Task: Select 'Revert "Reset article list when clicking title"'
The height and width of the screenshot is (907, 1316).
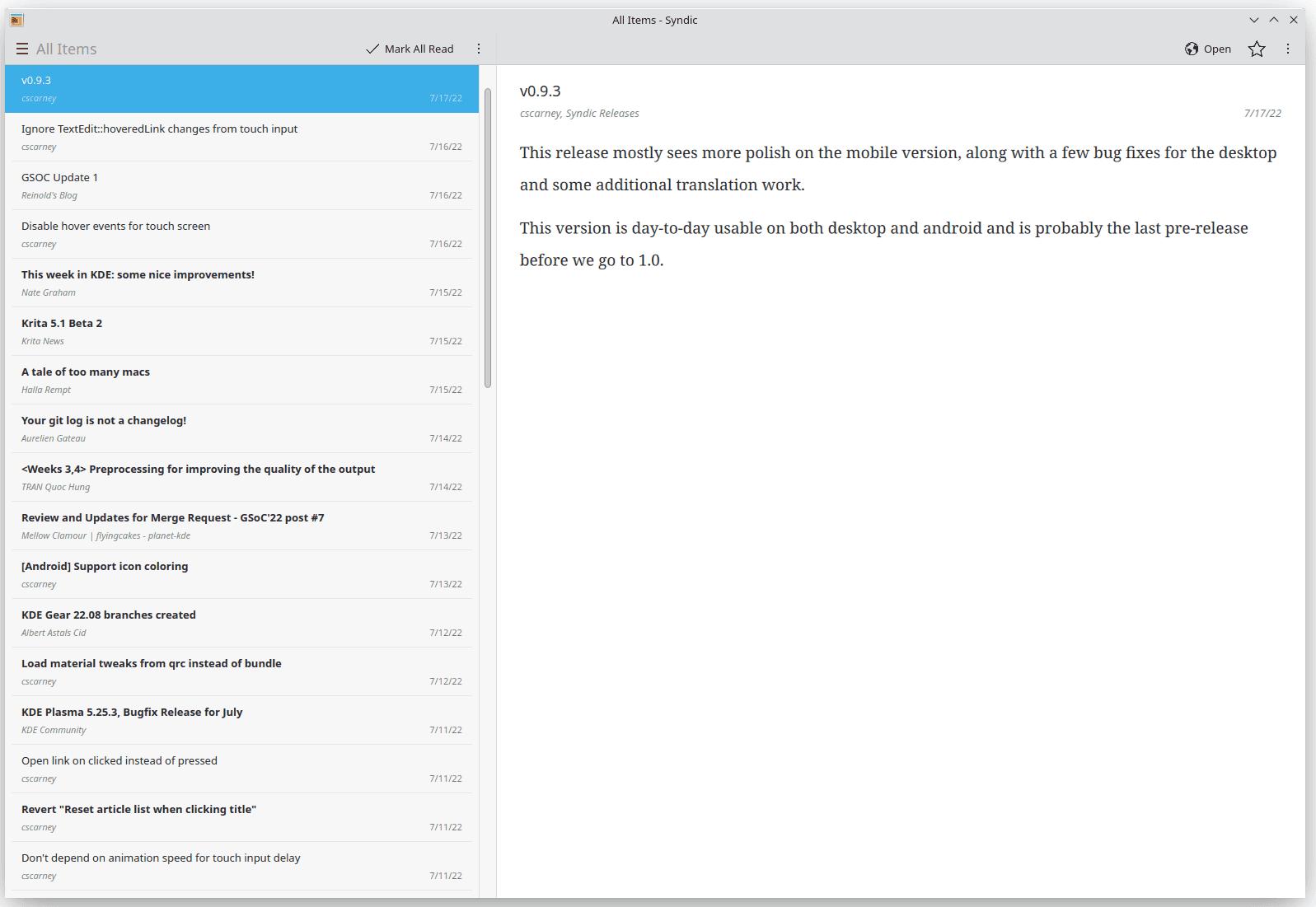Action: click(x=241, y=818)
